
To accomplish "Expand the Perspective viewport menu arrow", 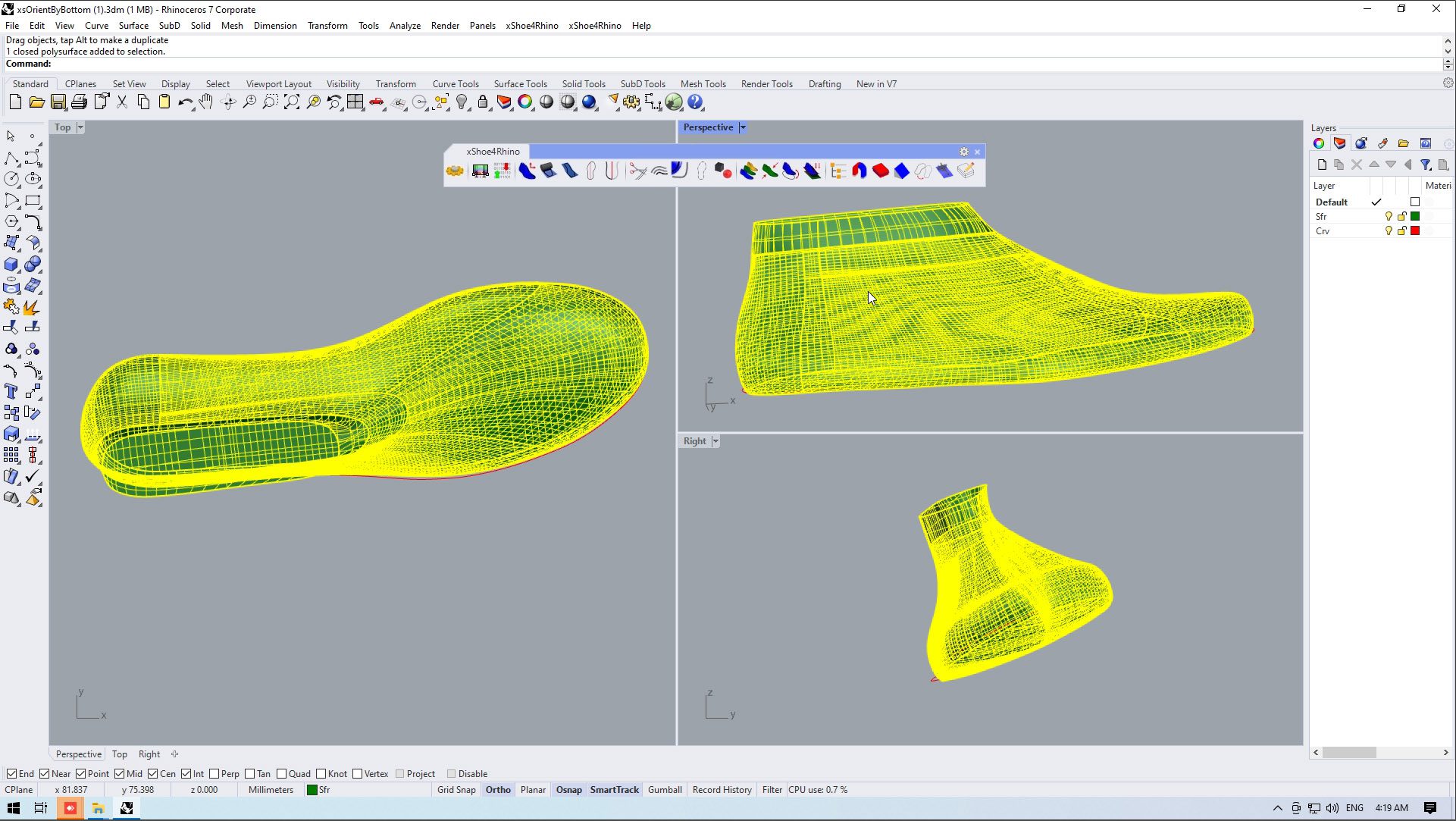I will pos(743,127).
